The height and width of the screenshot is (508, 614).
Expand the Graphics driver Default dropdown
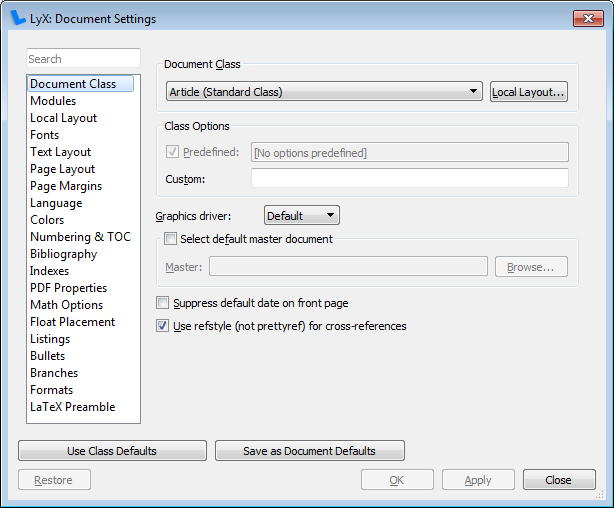302,215
